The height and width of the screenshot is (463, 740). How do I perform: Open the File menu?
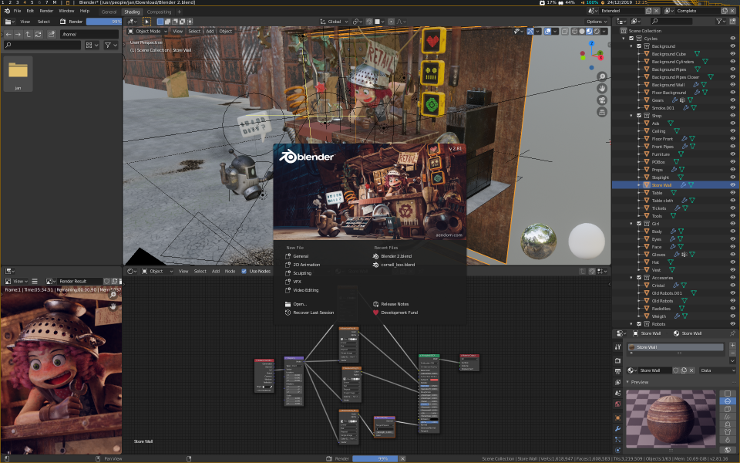[x=17, y=11]
